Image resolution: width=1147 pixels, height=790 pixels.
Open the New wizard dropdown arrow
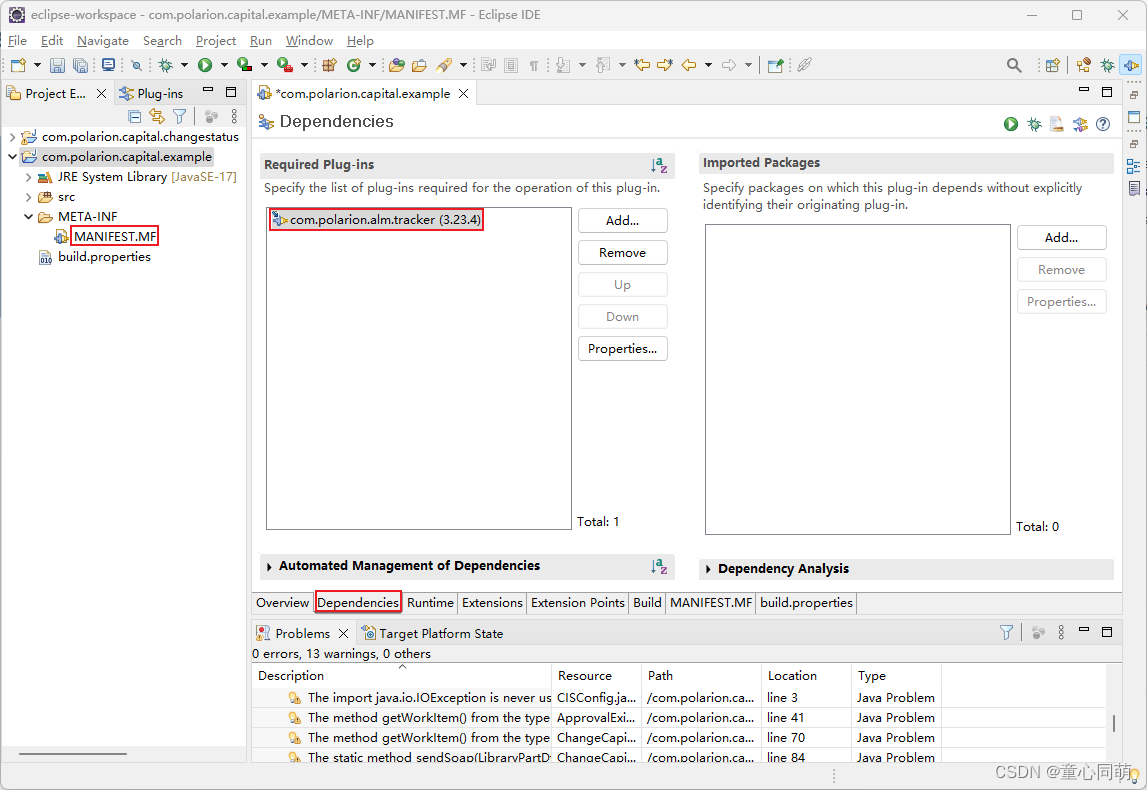pos(37,65)
